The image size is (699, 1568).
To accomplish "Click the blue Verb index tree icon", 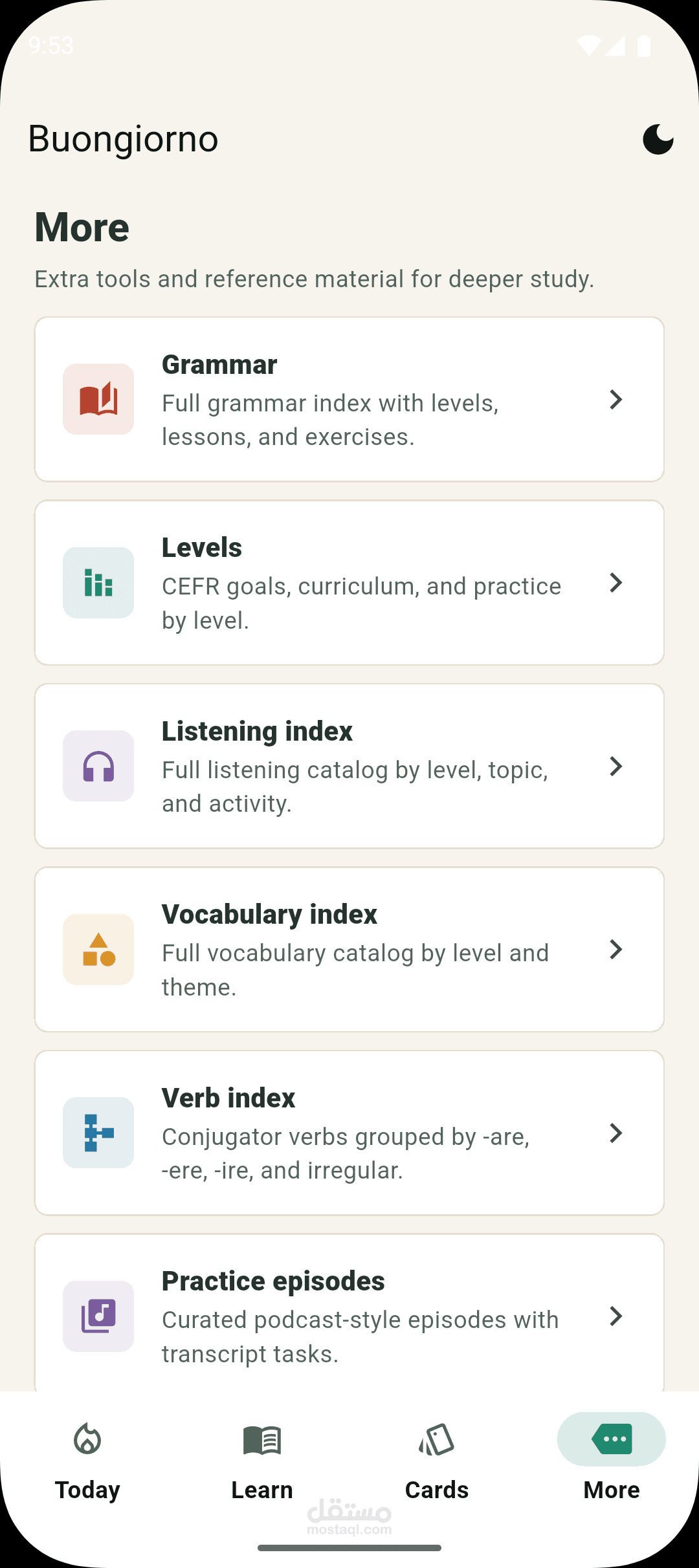I will click(x=98, y=1133).
